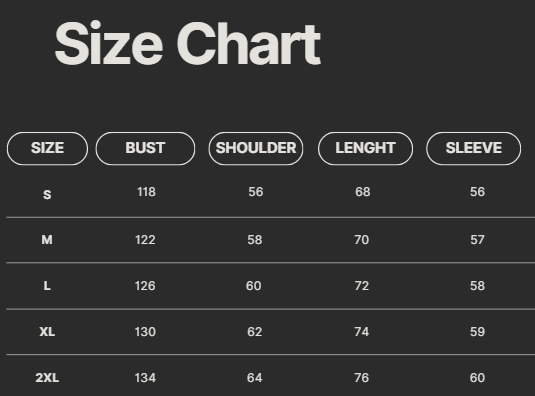Select the S size row label
This screenshot has width=535, height=396.
pyautogui.click(x=47, y=195)
